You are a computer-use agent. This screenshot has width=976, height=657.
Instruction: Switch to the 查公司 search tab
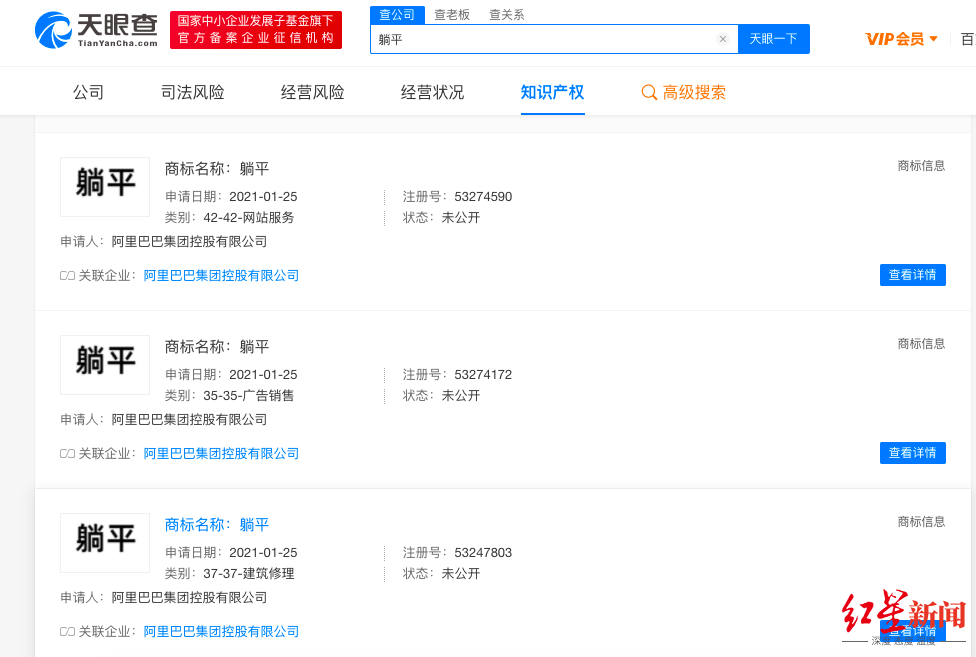click(x=397, y=15)
